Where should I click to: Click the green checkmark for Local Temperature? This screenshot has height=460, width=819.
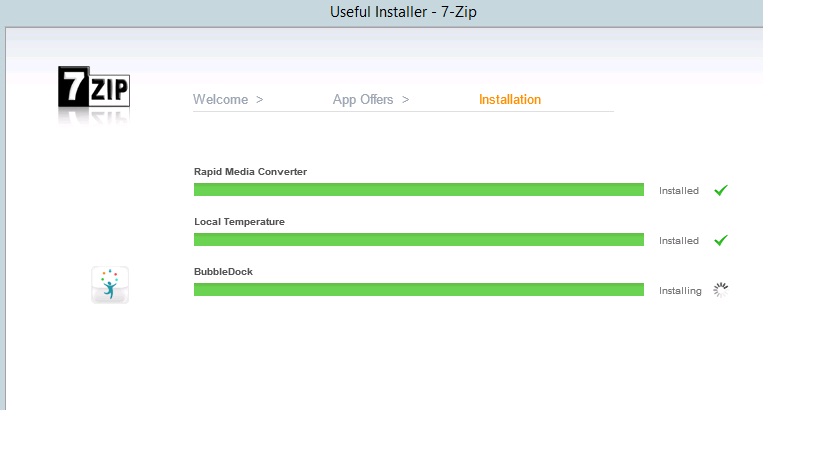point(720,240)
